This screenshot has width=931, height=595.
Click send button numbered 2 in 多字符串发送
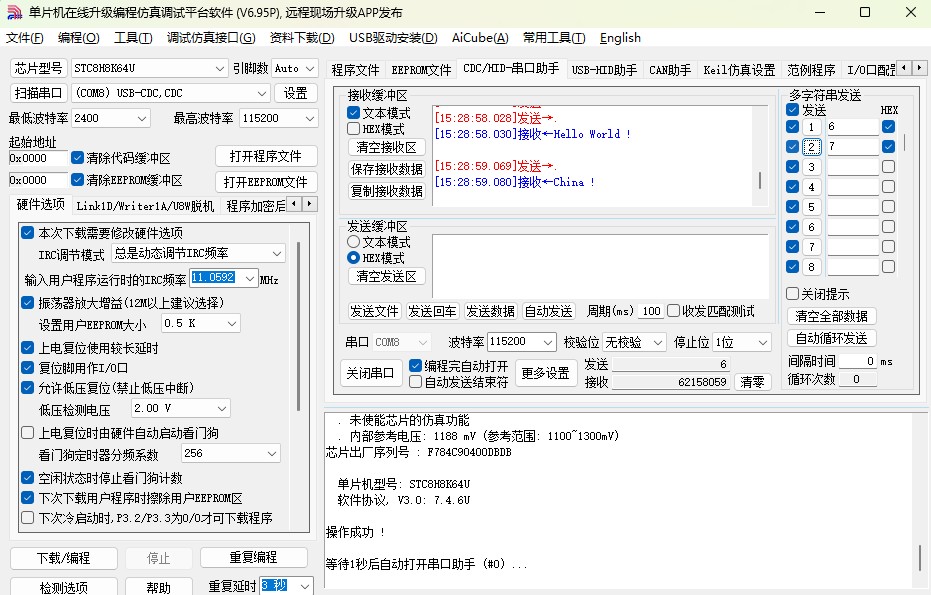point(812,147)
